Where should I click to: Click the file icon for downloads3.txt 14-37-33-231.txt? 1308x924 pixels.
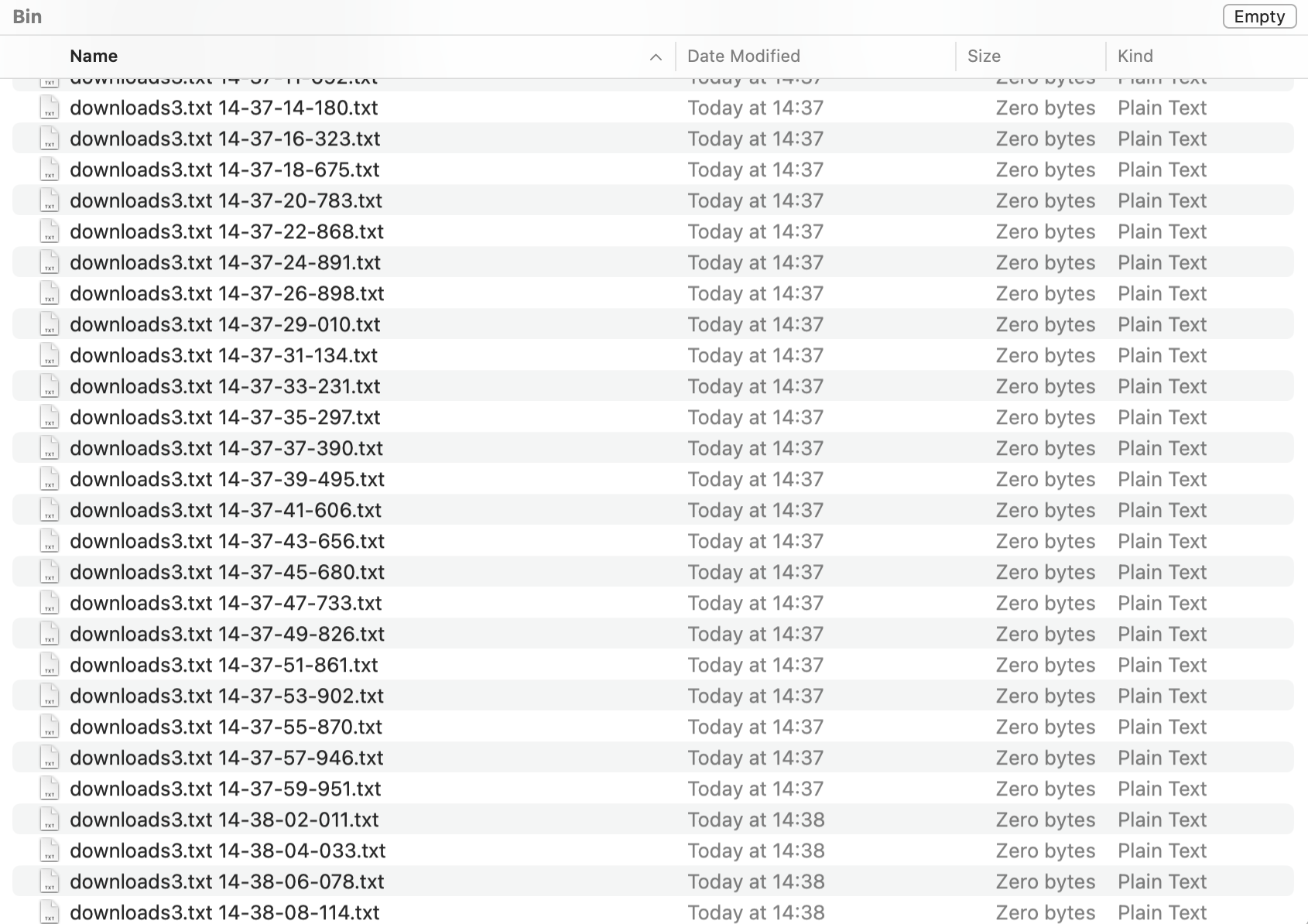point(50,386)
